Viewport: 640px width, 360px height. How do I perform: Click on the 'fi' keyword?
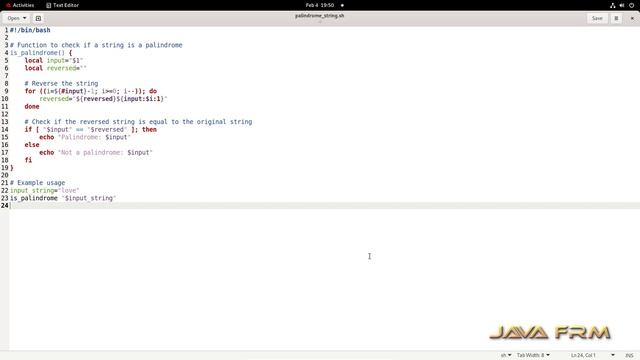tap(28, 160)
